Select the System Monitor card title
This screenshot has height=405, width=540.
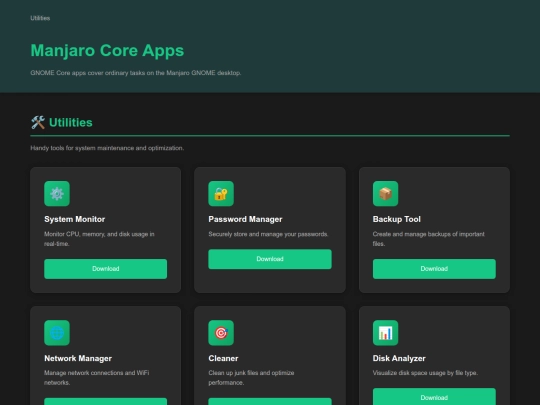click(74, 219)
